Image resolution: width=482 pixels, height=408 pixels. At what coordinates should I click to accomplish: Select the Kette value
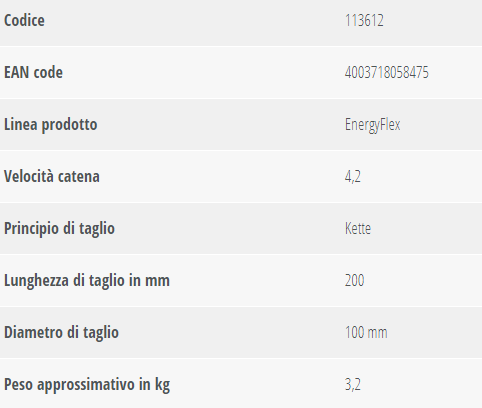coord(358,229)
